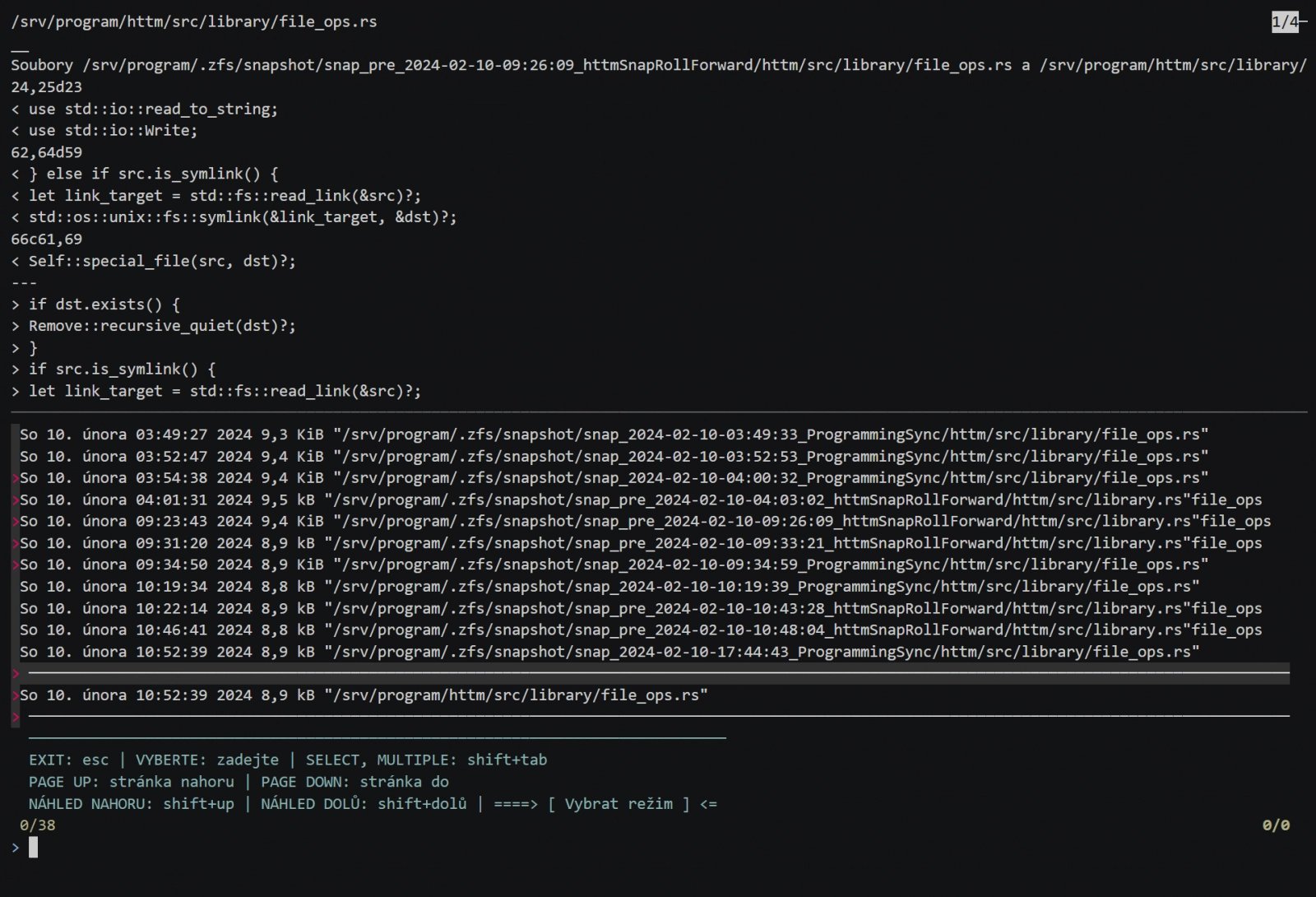Click red marker beside 09:34:50 entry

pyautogui.click(x=15, y=565)
